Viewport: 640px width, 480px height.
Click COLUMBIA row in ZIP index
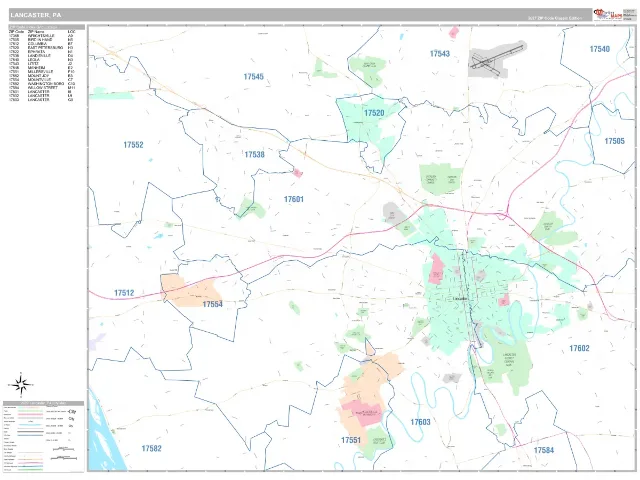42,44
